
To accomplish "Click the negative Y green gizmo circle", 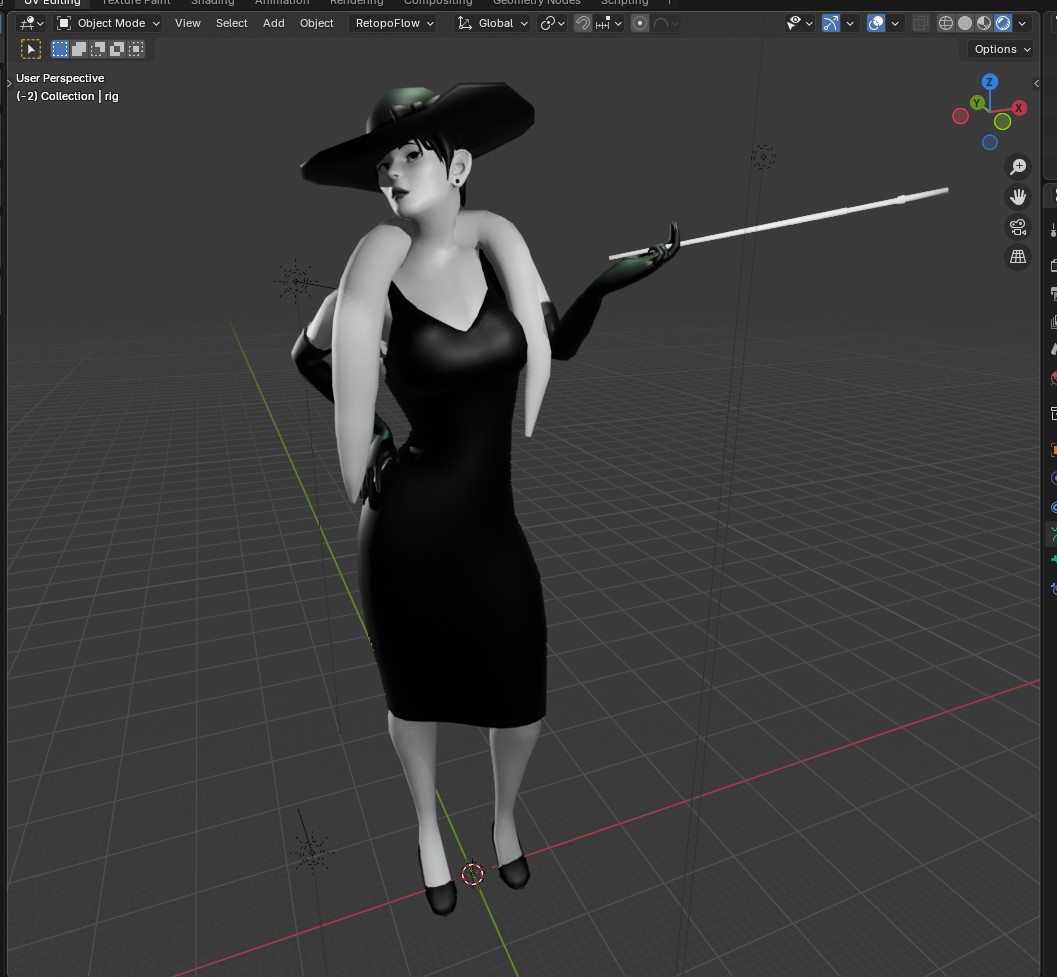I will coord(1002,121).
